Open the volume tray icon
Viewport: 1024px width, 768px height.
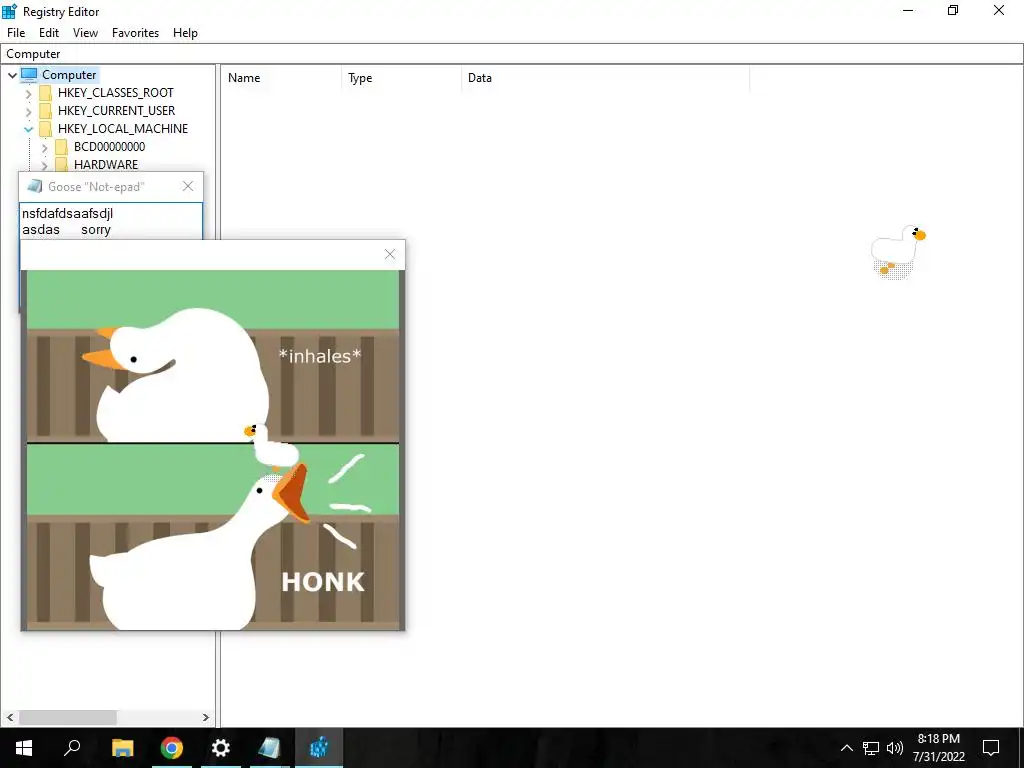(895, 748)
